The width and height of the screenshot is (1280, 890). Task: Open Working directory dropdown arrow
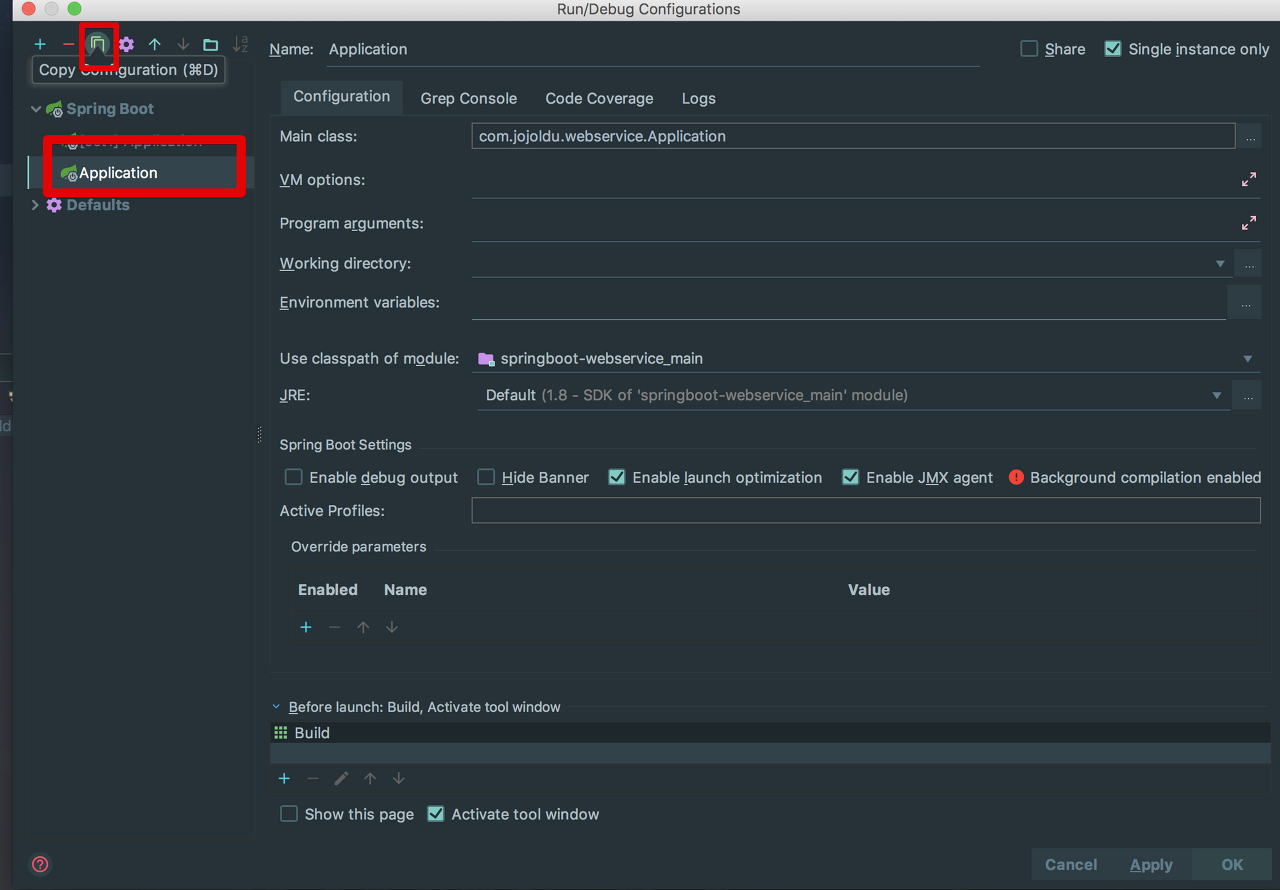(1220, 264)
